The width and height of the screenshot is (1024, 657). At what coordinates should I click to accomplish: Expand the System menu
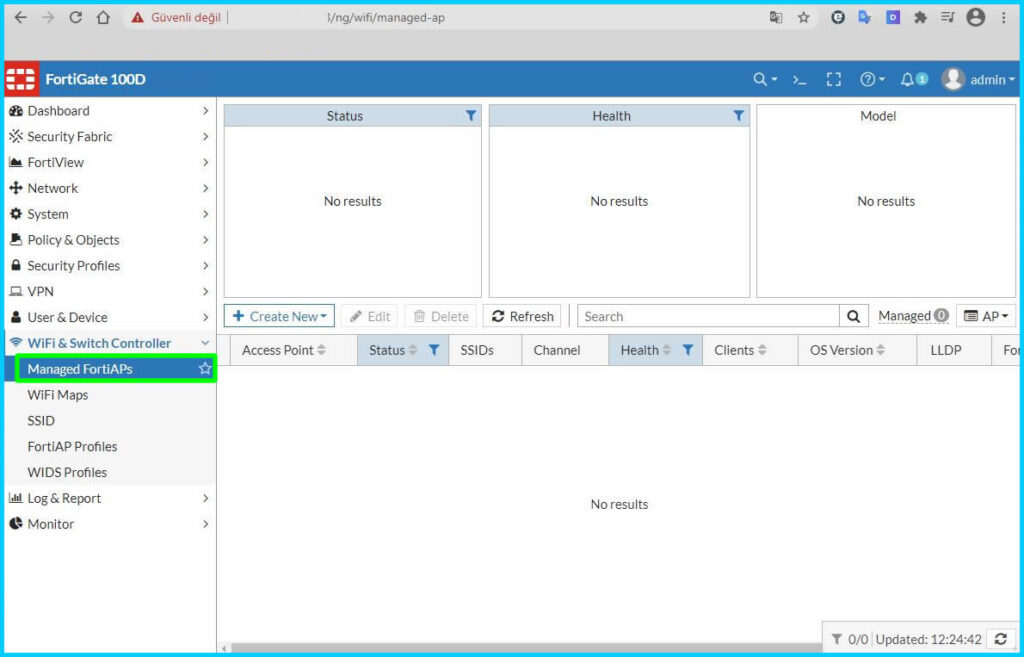[x=109, y=214]
